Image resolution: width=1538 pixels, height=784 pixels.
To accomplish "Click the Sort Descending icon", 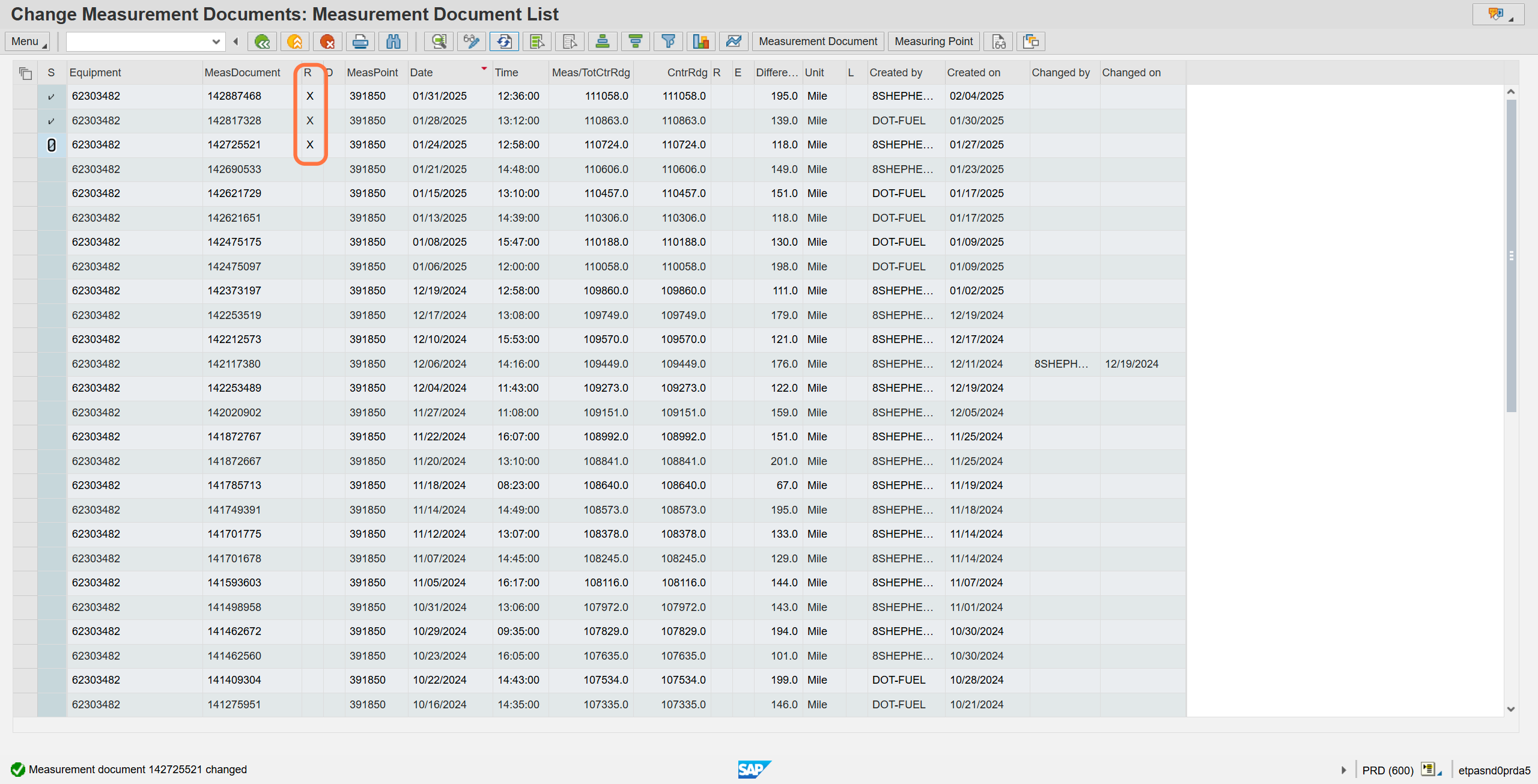I will pos(636,41).
